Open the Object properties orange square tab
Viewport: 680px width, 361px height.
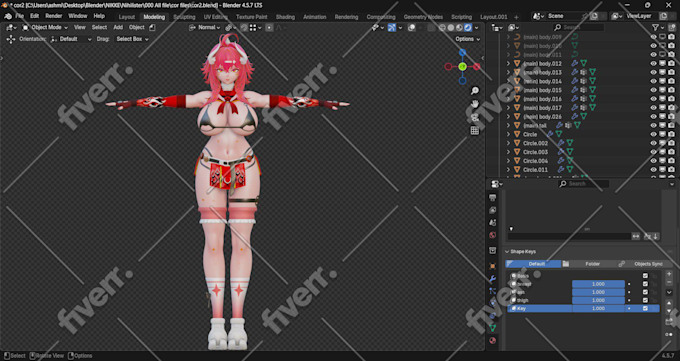[x=493, y=266]
